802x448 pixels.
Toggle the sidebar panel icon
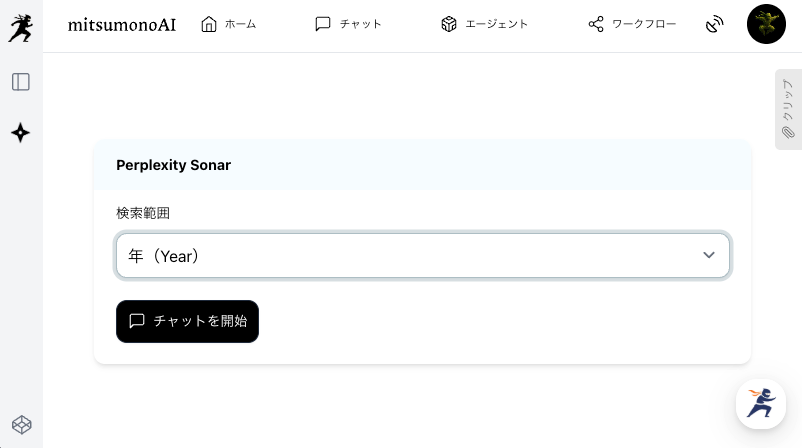tap(21, 82)
